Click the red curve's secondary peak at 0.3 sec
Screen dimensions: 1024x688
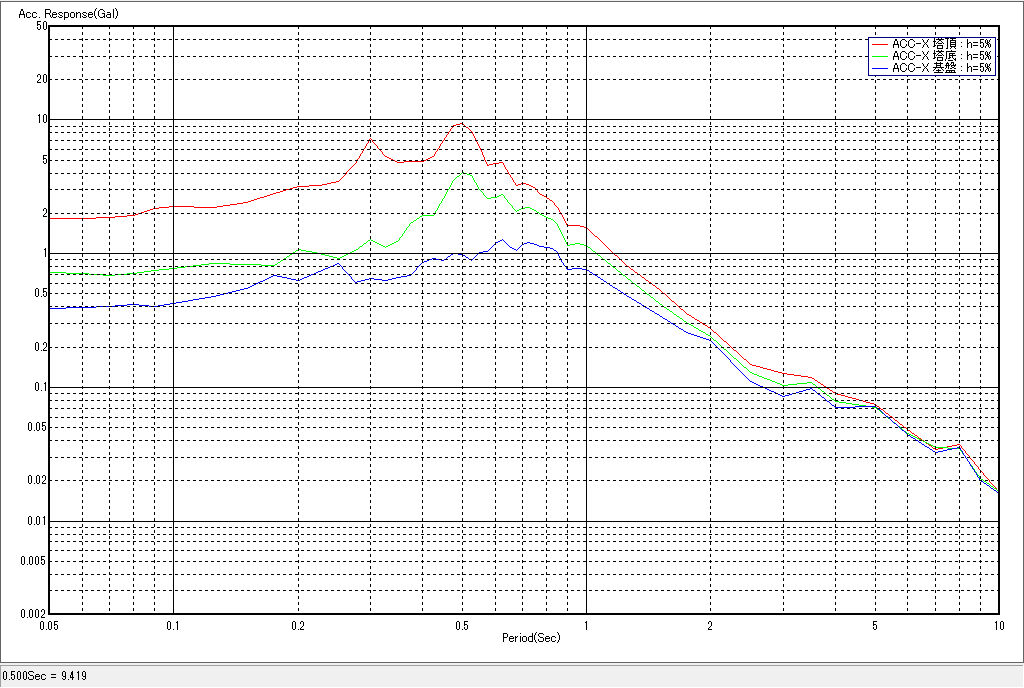[x=370, y=139]
